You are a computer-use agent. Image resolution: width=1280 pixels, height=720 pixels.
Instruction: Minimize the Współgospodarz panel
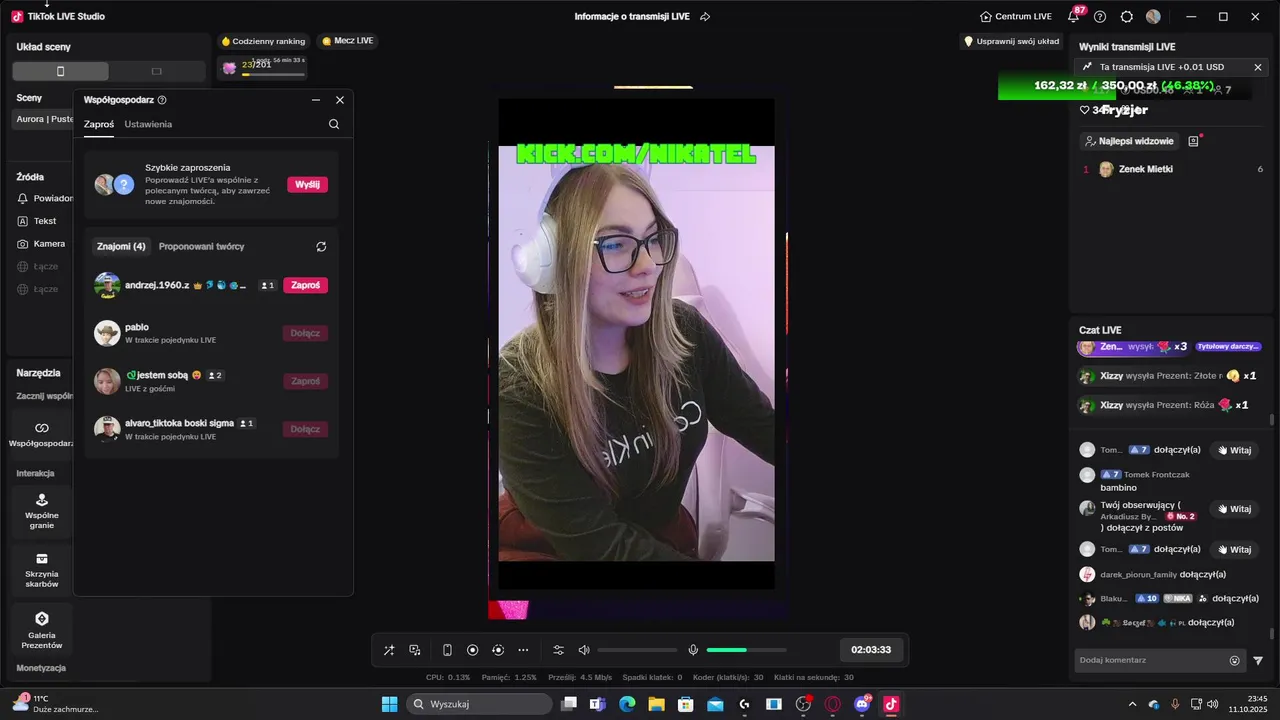[x=316, y=100]
